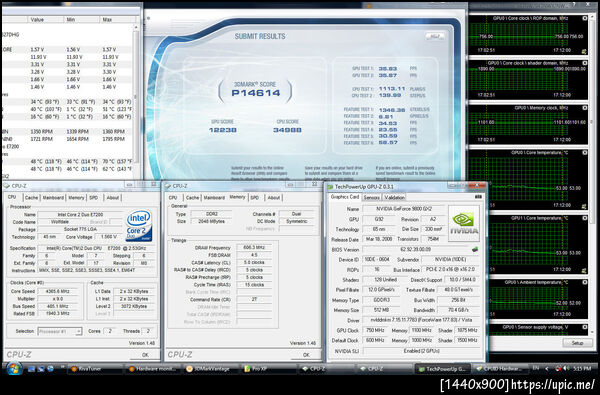
Task: Click the yellow tracking icon on the GPU0 Core temperature graph
Action: pyautogui.click(x=584, y=206)
